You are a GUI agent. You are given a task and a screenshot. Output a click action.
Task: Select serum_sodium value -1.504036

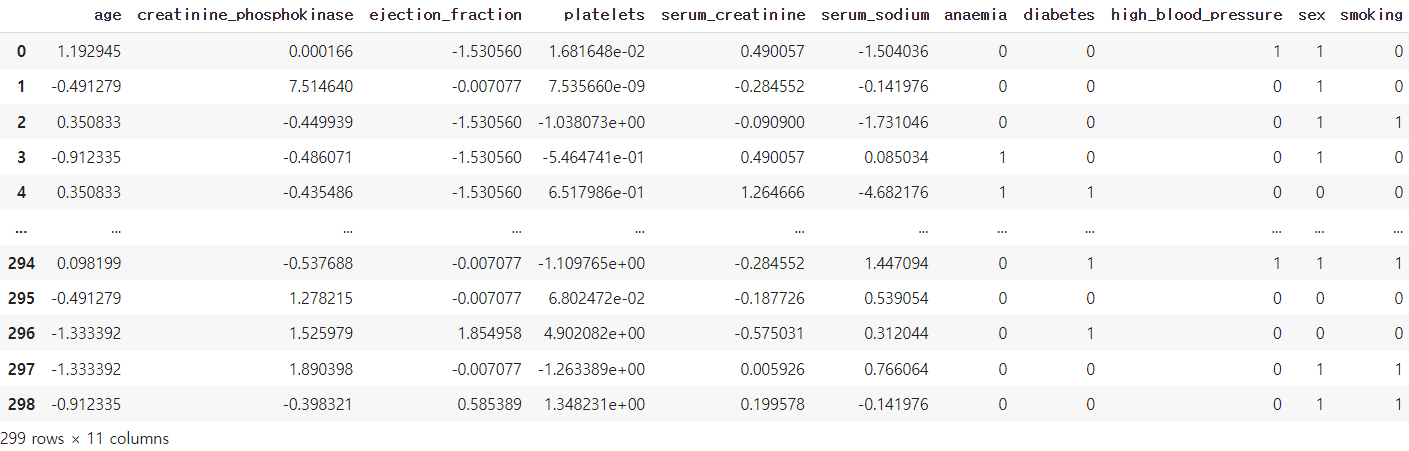[895, 51]
